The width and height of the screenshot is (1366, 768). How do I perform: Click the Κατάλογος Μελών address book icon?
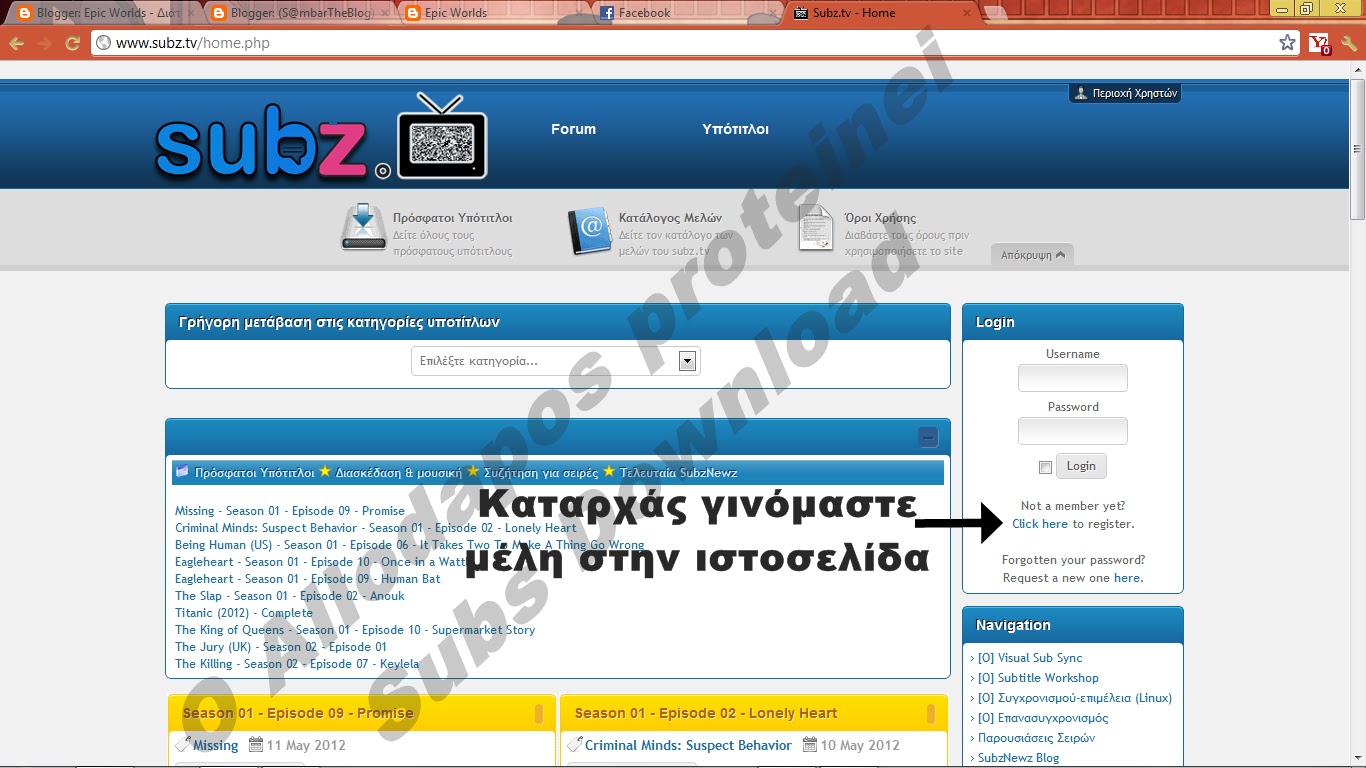click(x=589, y=230)
